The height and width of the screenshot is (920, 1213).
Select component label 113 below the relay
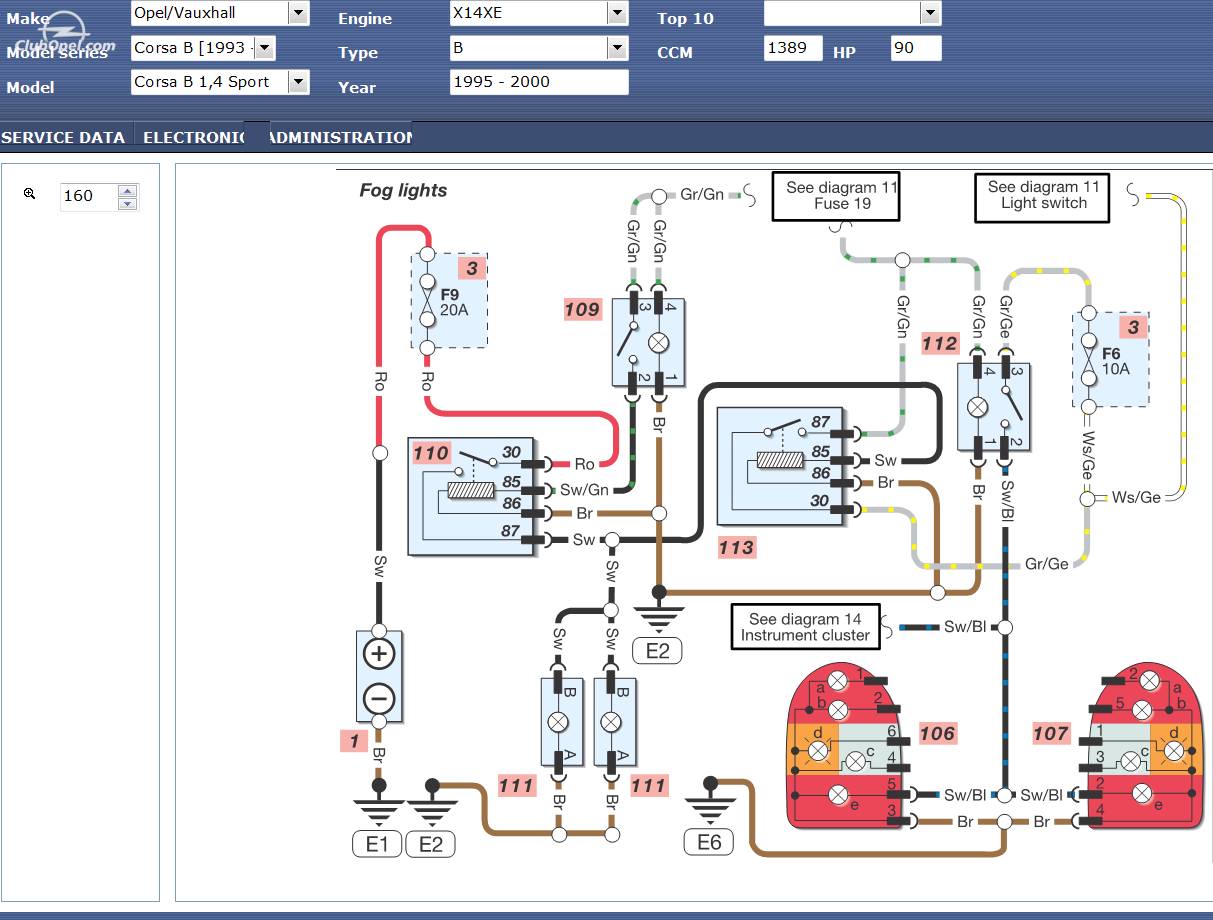tap(737, 547)
